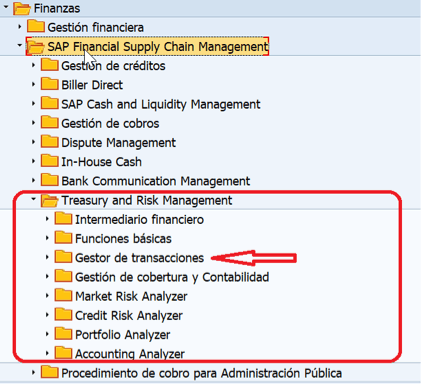Click the Gestor de transacciones folder icon
Viewport: 427px width, 388px height.
point(63,257)
